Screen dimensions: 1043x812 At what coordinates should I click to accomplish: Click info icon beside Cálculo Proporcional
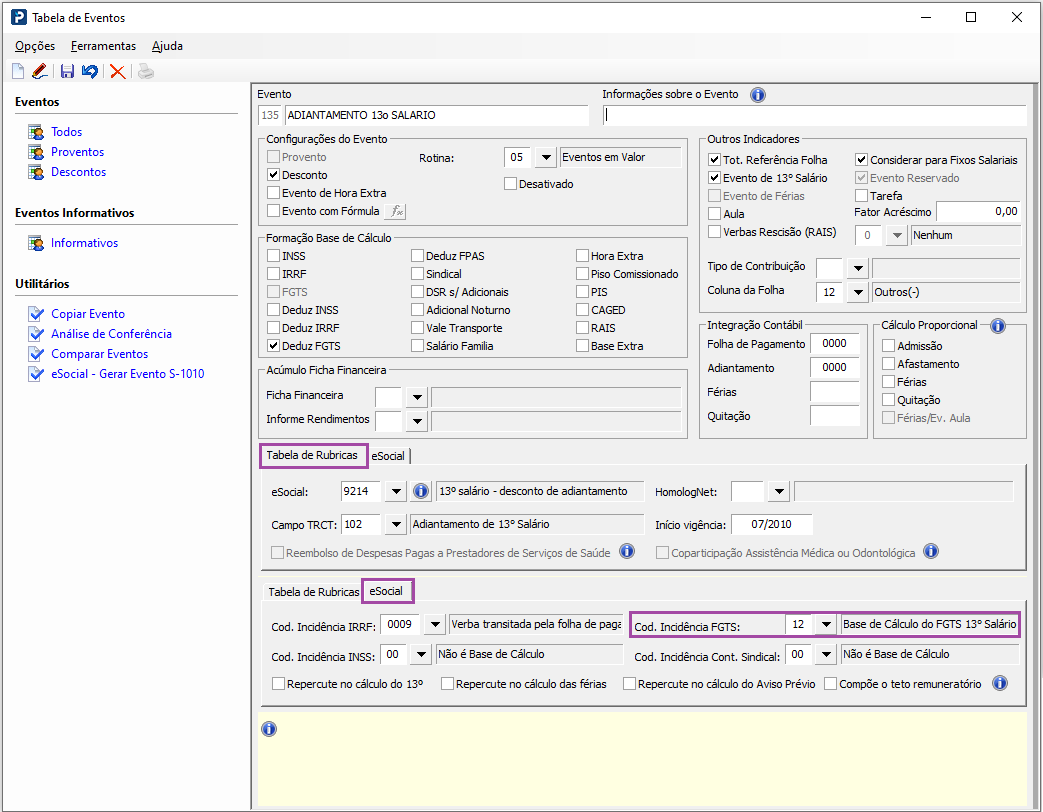[x=996, y=326]
